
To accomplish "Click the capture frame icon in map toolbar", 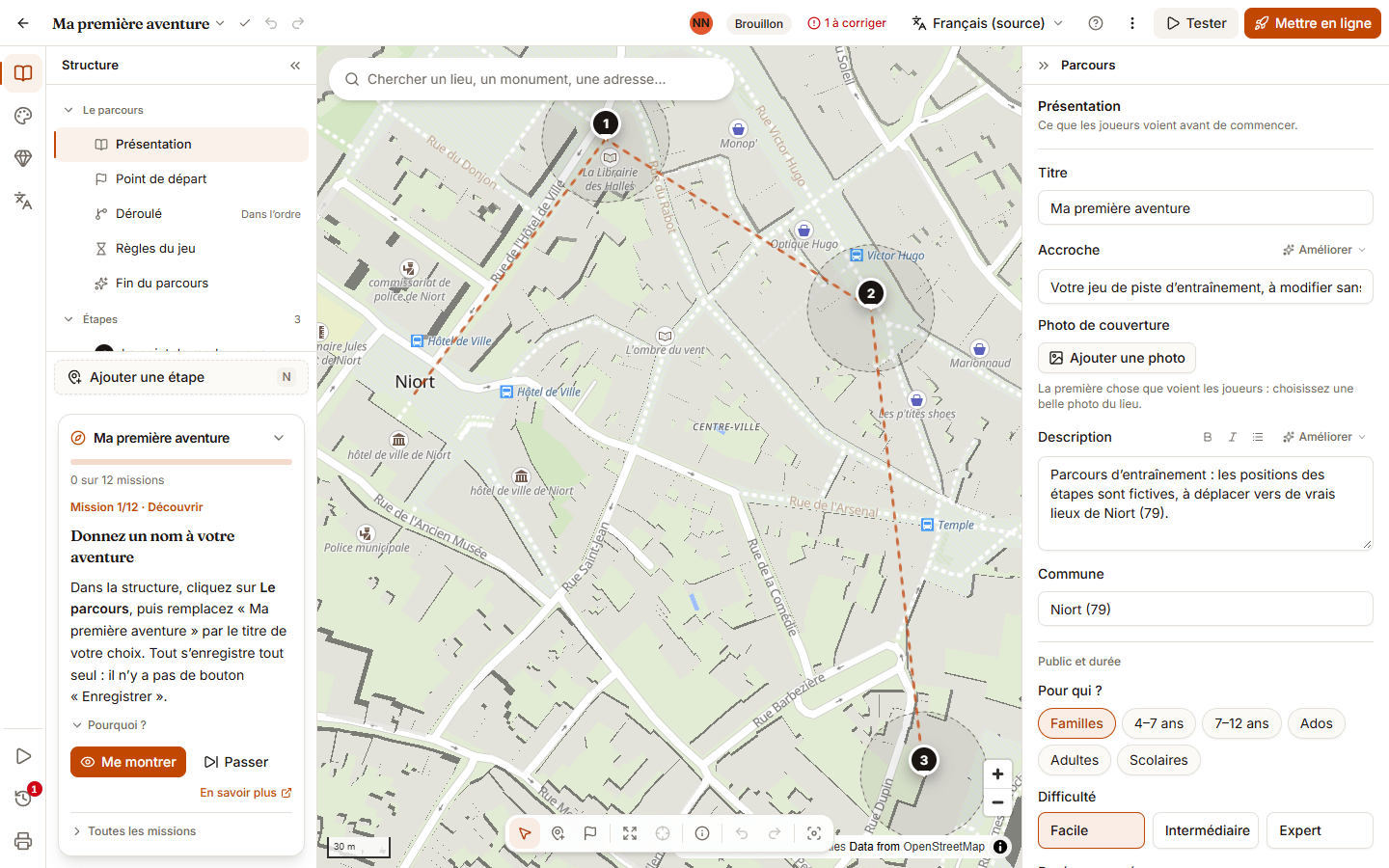I will coord(814,833).
